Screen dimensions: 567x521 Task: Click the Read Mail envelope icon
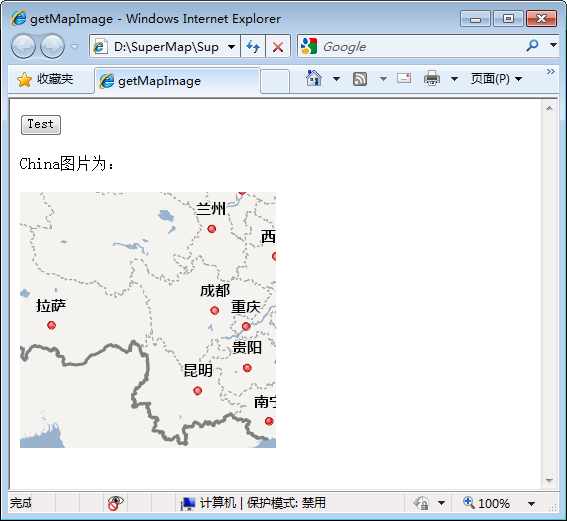(404, 78)
